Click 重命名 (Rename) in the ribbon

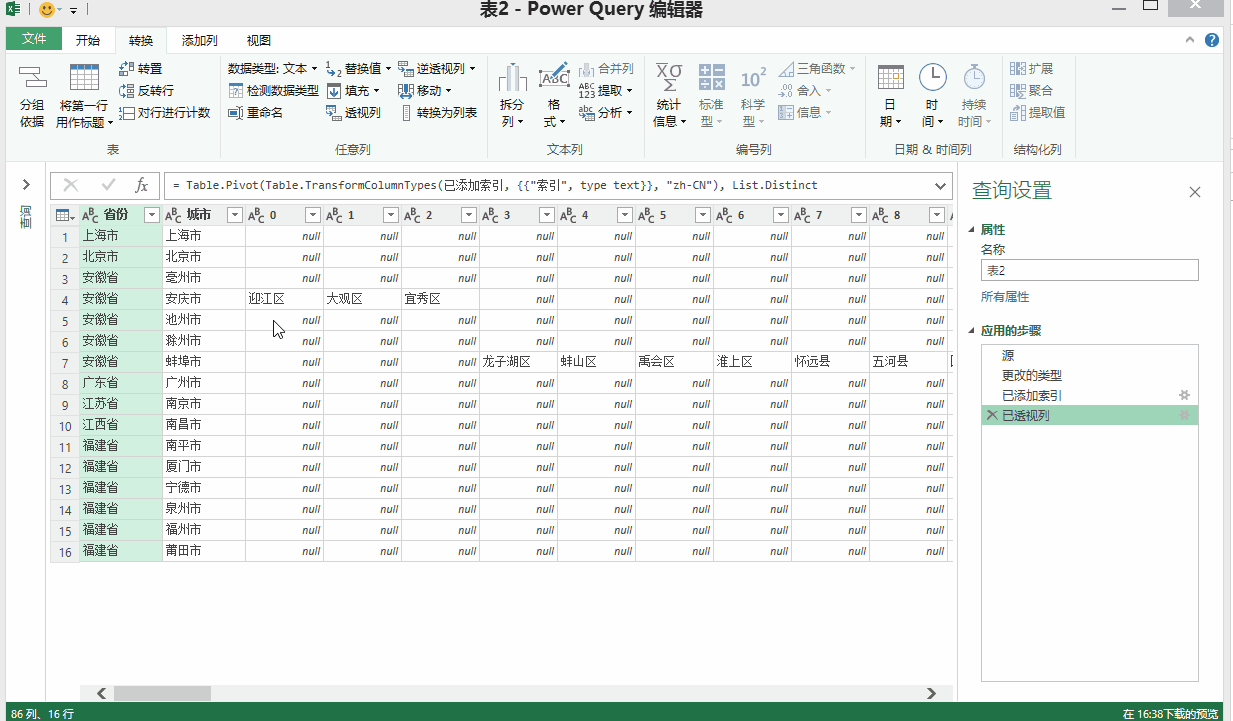pyautogui.click(x=255, y=113)
